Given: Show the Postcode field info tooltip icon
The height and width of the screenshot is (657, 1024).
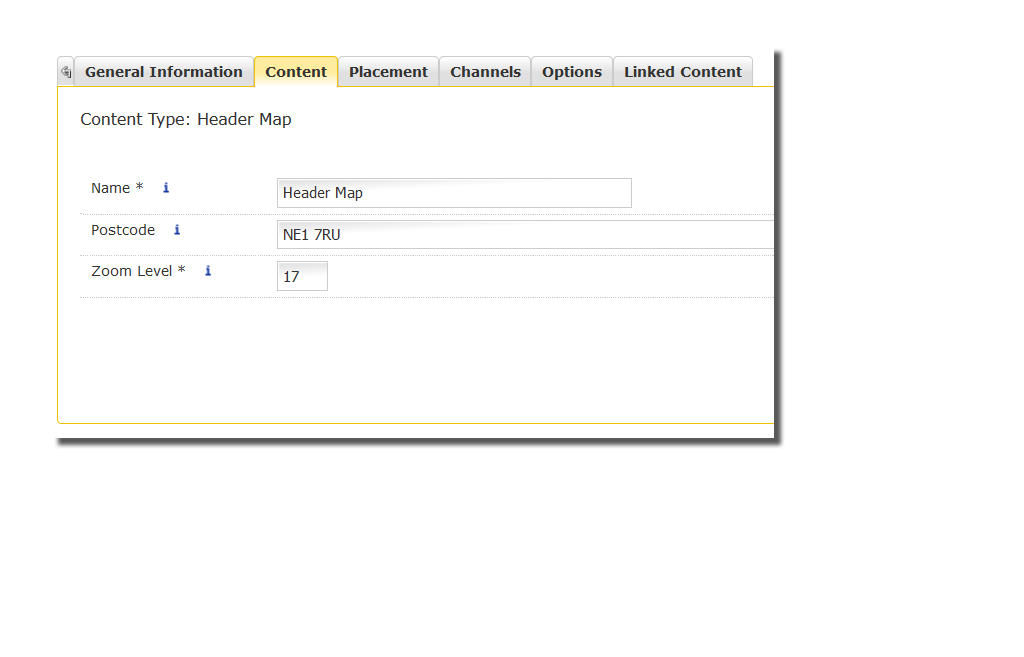Looking at the screenshot, I should [x=177, y=230].
